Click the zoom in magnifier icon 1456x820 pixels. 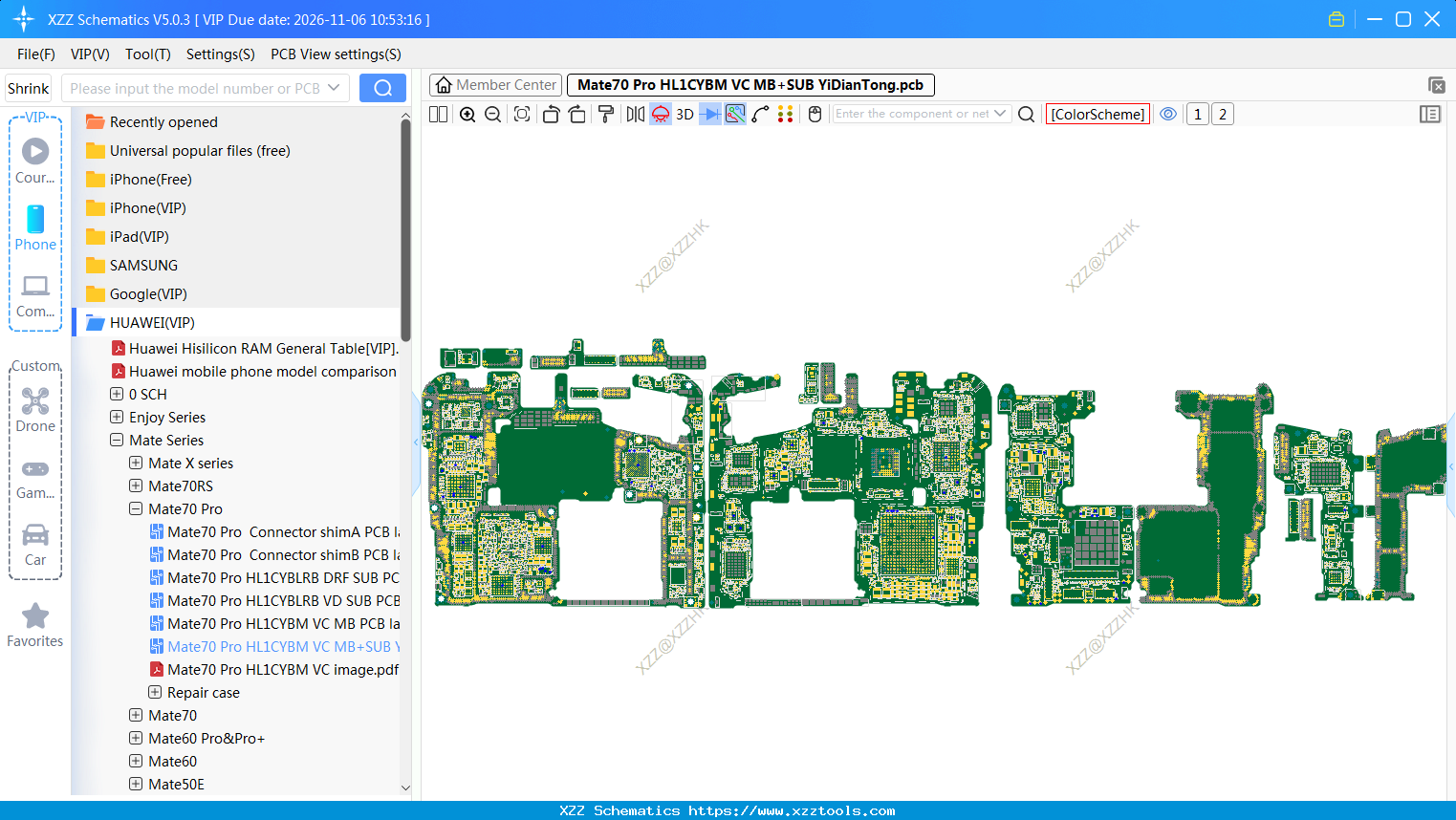point(467,115)
